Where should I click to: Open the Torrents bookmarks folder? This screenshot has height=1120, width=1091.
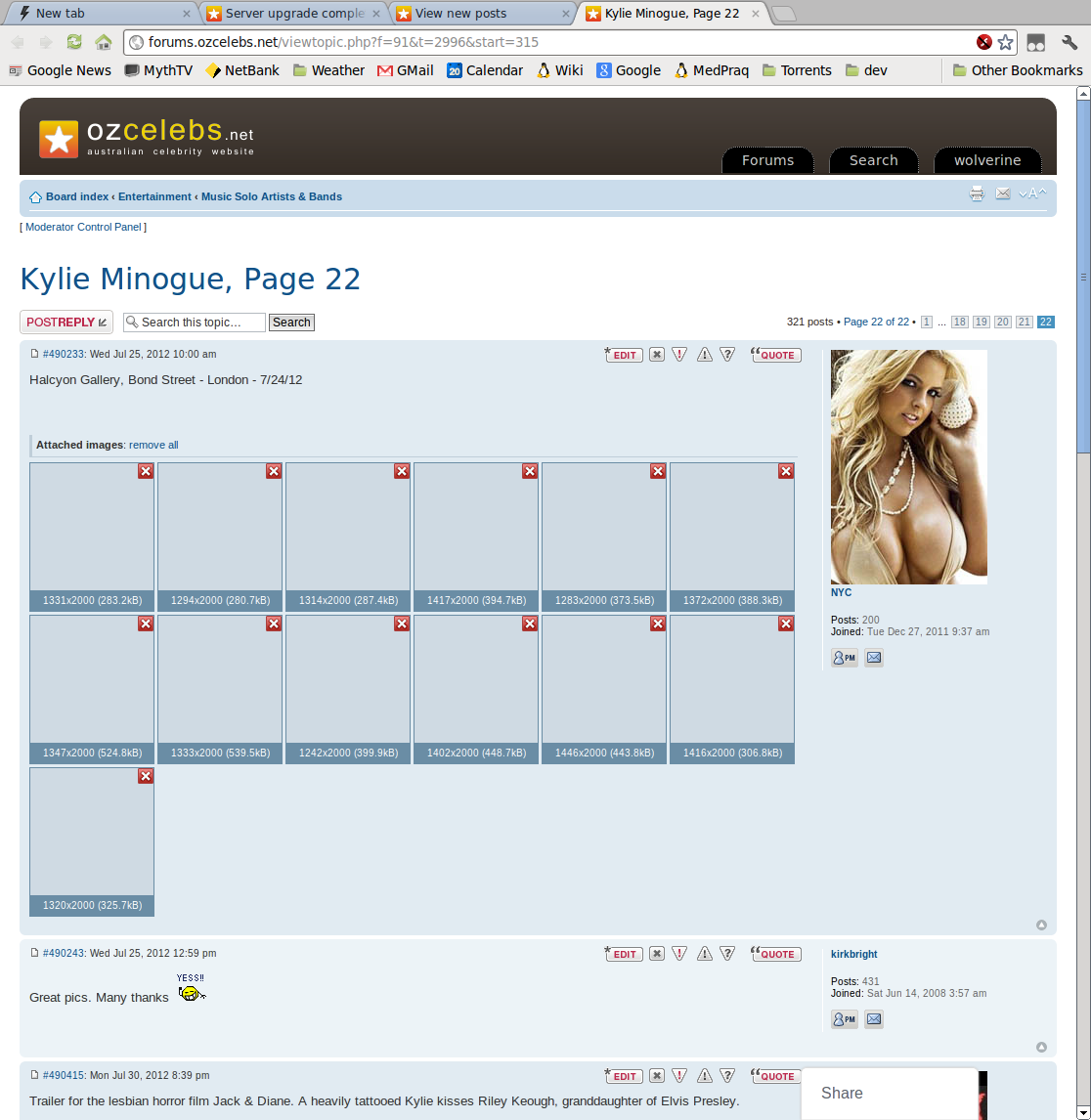pyautogui.click(x=796, y=70)
